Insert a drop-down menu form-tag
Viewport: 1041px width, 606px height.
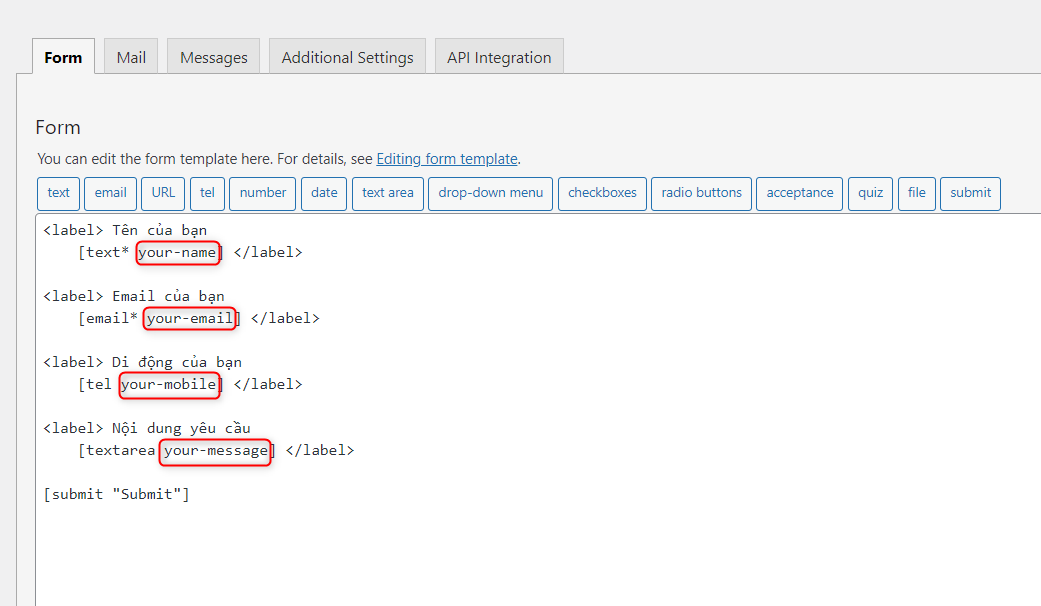490,193
